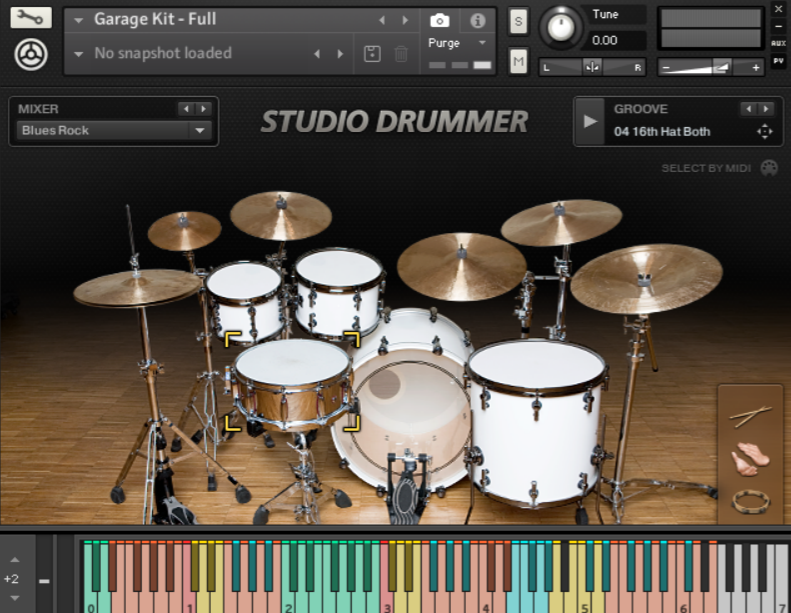Select the tambourine icon in the side panel
Screen dimensions: 791x613
pos(751,502)
